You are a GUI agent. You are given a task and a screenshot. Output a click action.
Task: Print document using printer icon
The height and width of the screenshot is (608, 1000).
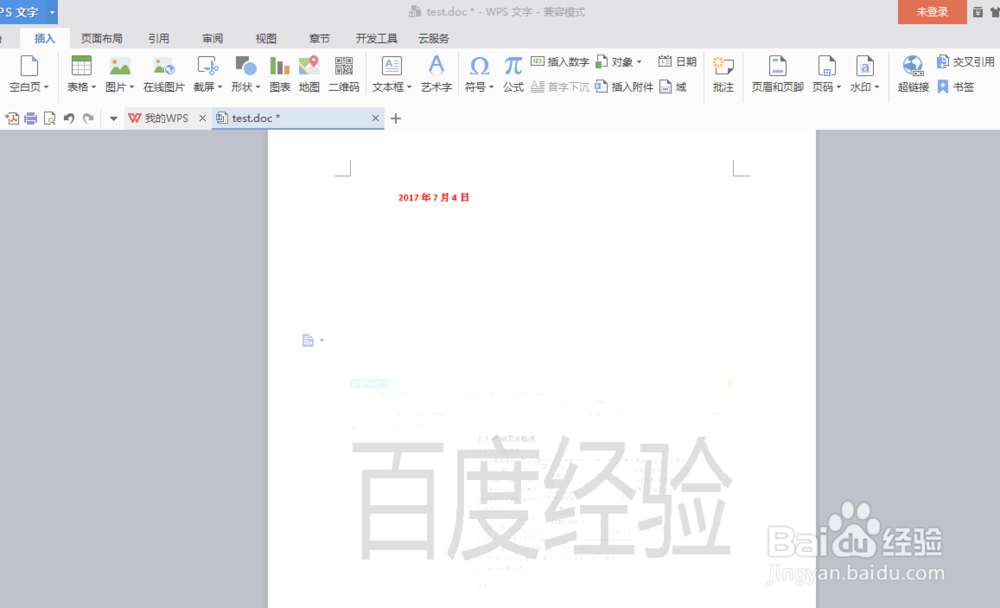coord(31,118)
